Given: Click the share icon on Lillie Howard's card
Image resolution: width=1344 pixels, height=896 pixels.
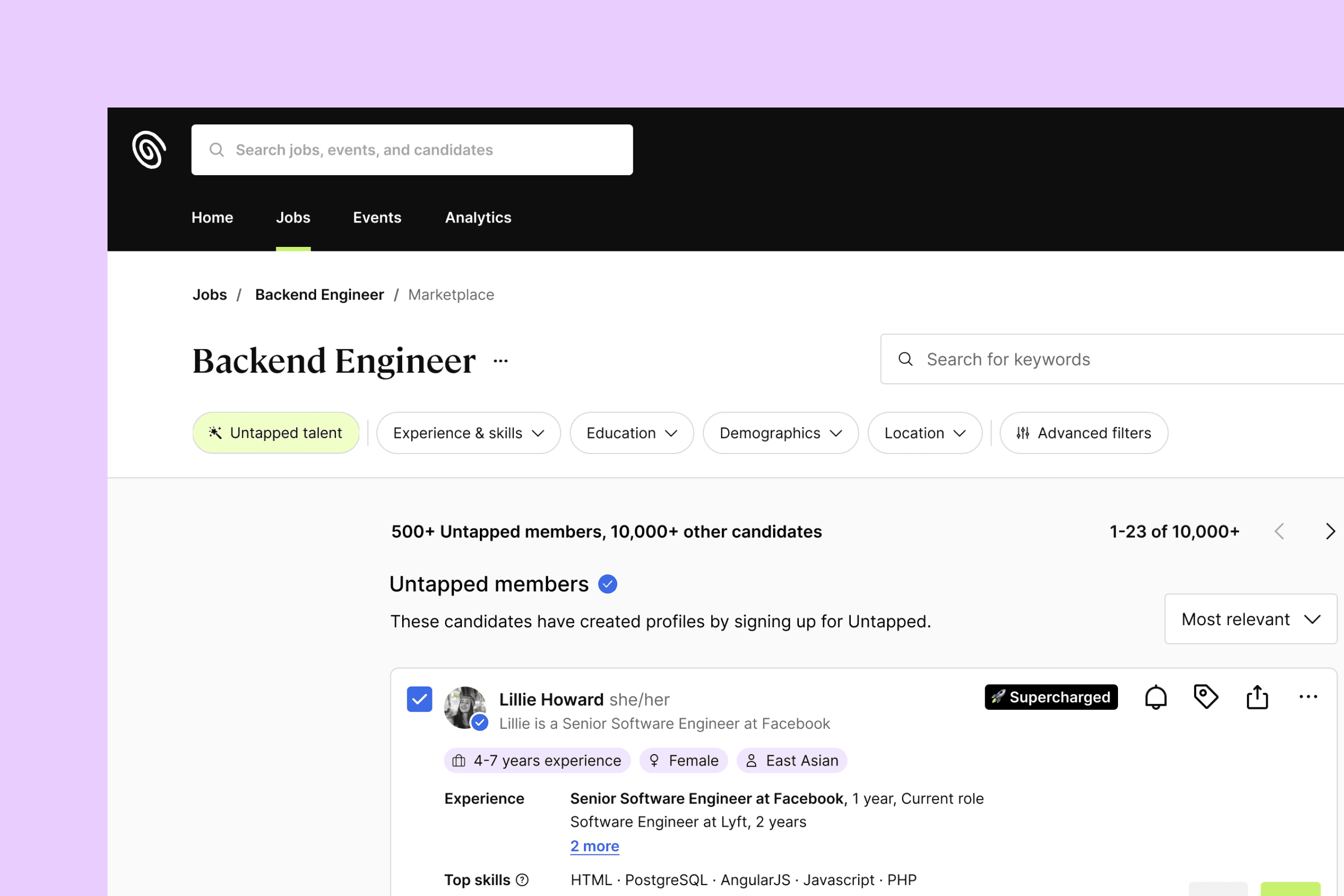Looking at the screenshot, I should pos(1257,697).
